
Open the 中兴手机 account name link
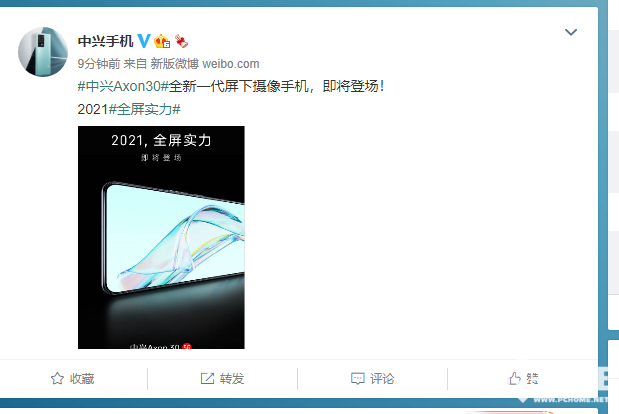(105, 41)
